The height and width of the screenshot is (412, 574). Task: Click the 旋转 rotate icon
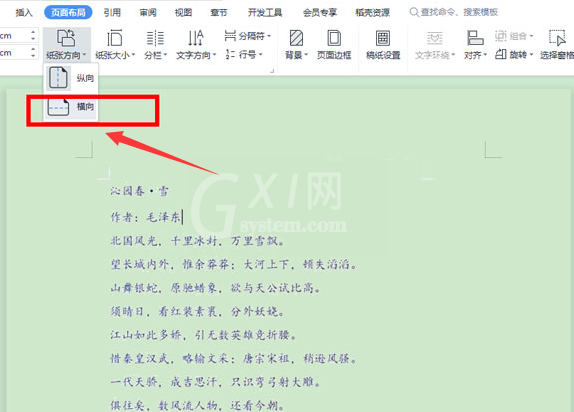pyautogui.click(x=501, y=55)
